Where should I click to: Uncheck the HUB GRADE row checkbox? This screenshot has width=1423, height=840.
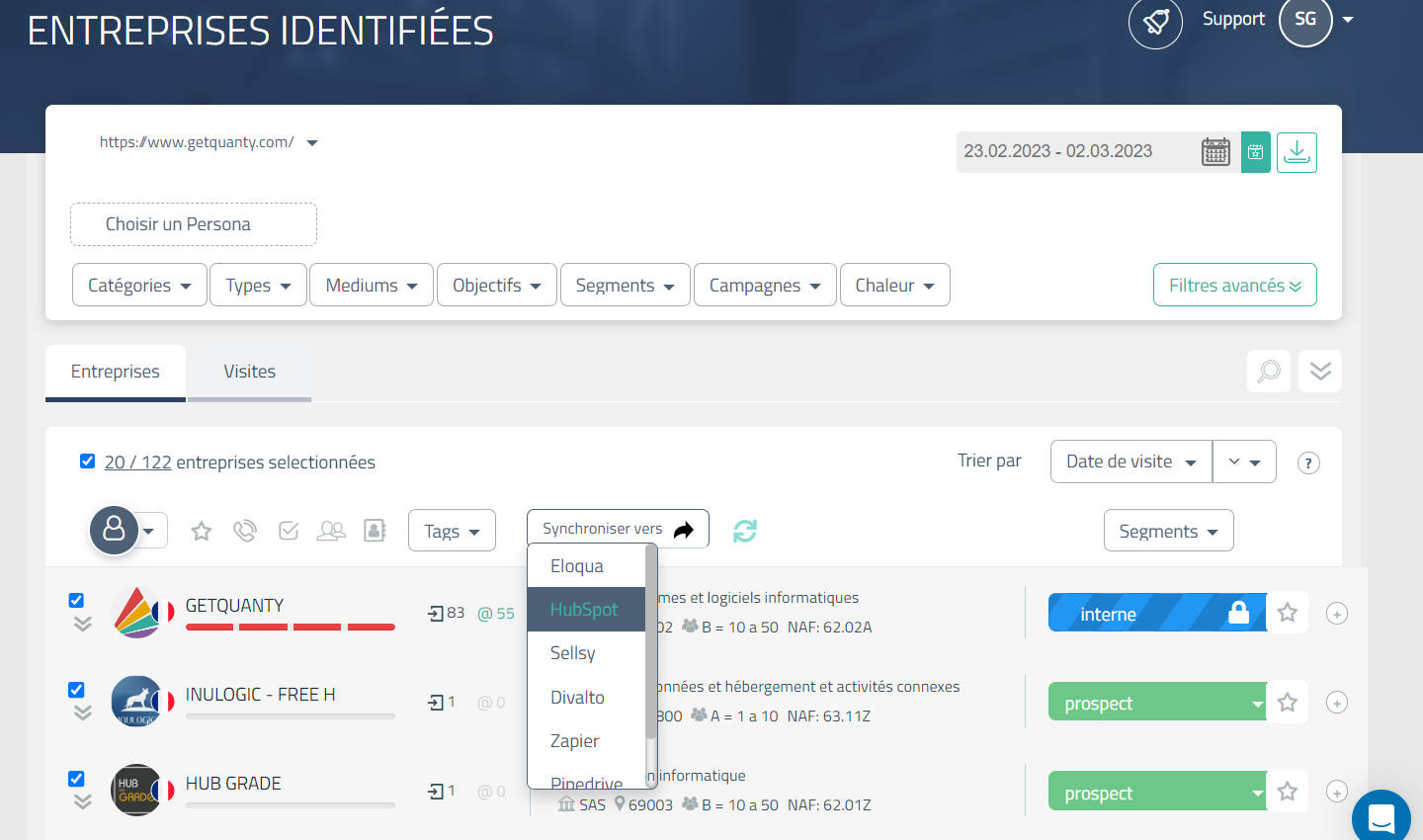pos(76,779)
